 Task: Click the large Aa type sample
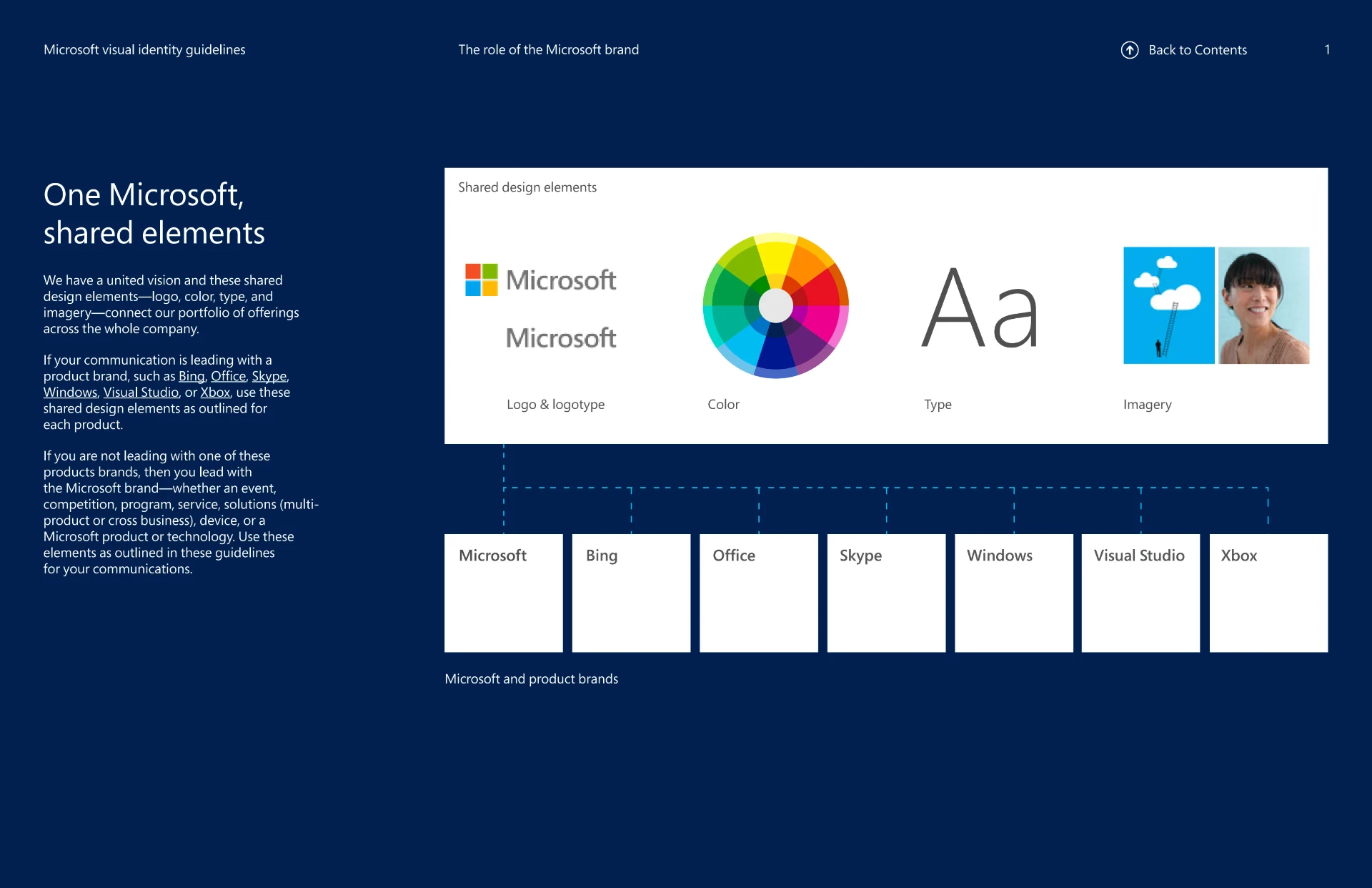(980, 308)
